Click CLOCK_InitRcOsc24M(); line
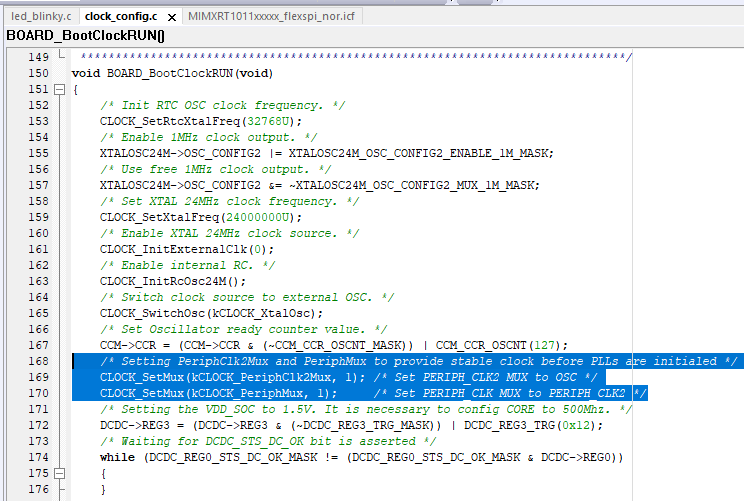 coord(173,281)
